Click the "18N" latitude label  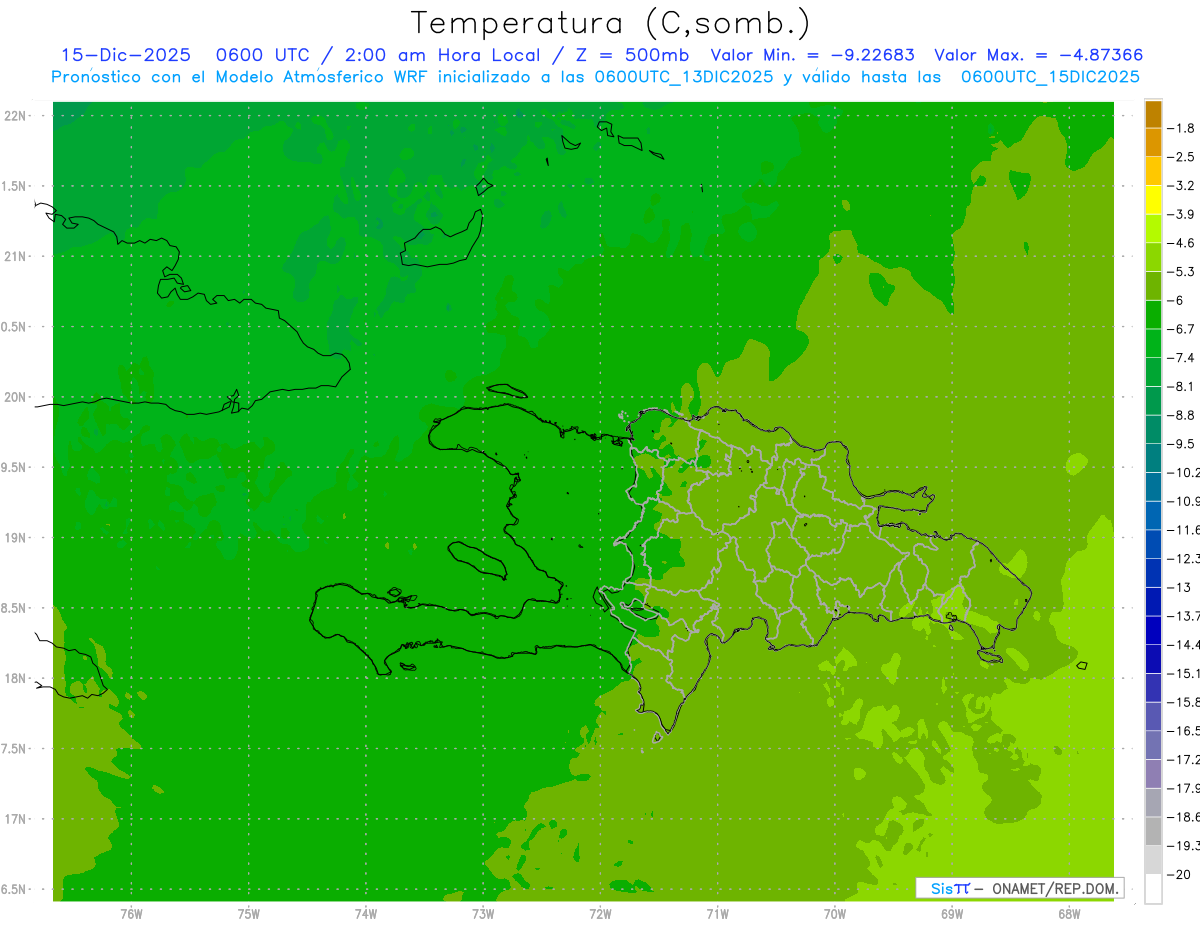click(16, 678)
